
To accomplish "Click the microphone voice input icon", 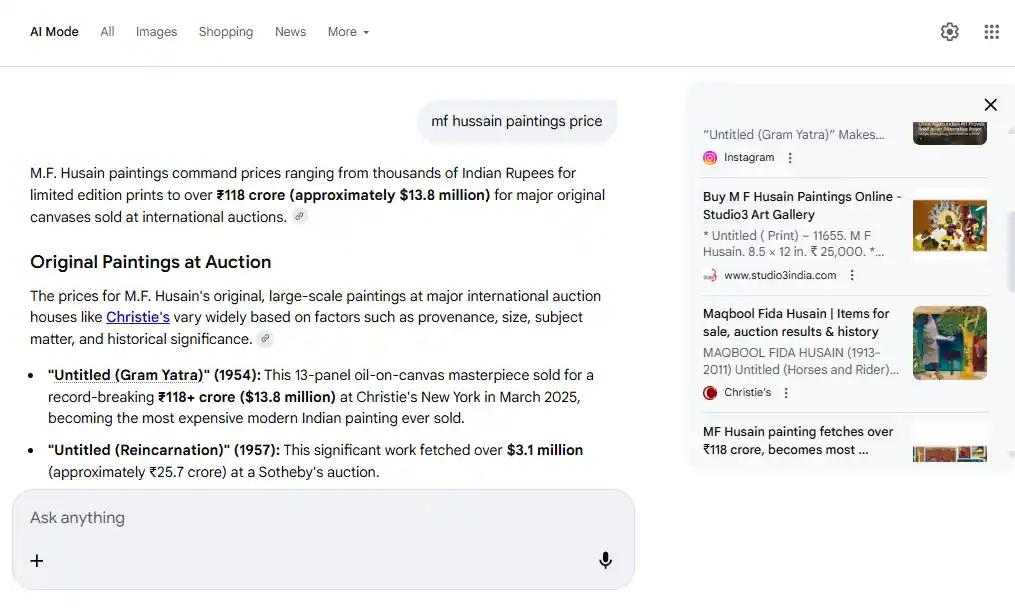I will pyautogui.click(x=605, y=560).
